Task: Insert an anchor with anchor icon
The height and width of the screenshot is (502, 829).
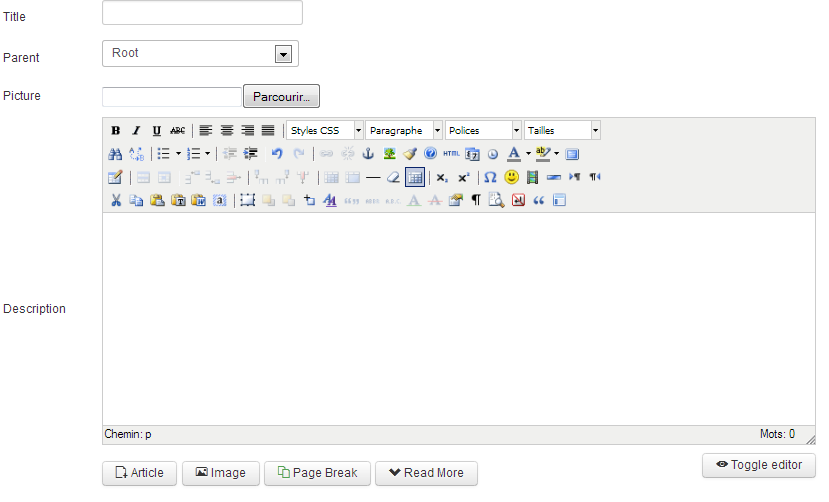Action: click(367, 154)
